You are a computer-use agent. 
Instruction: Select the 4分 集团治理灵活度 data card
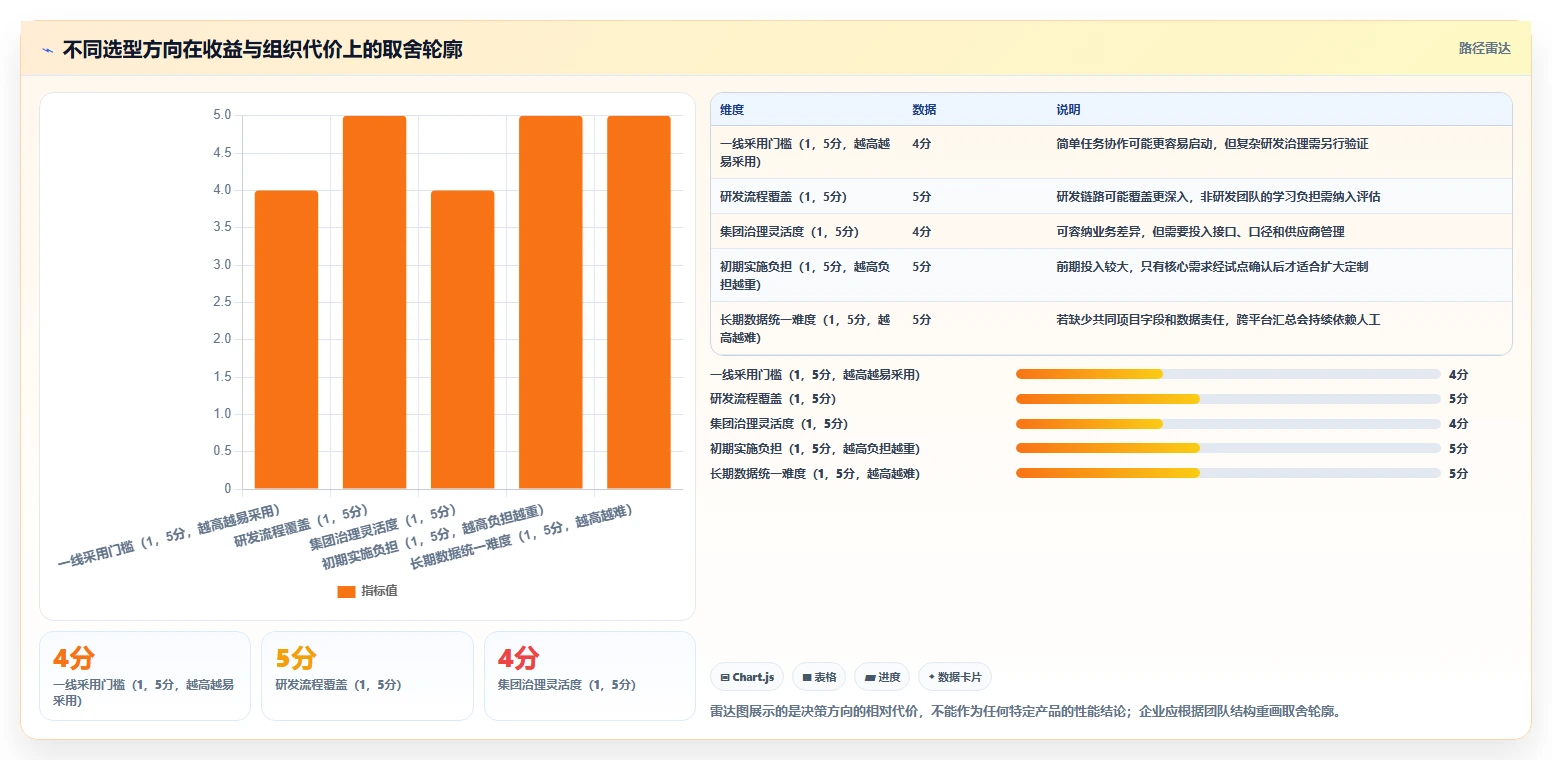(589, 676)
